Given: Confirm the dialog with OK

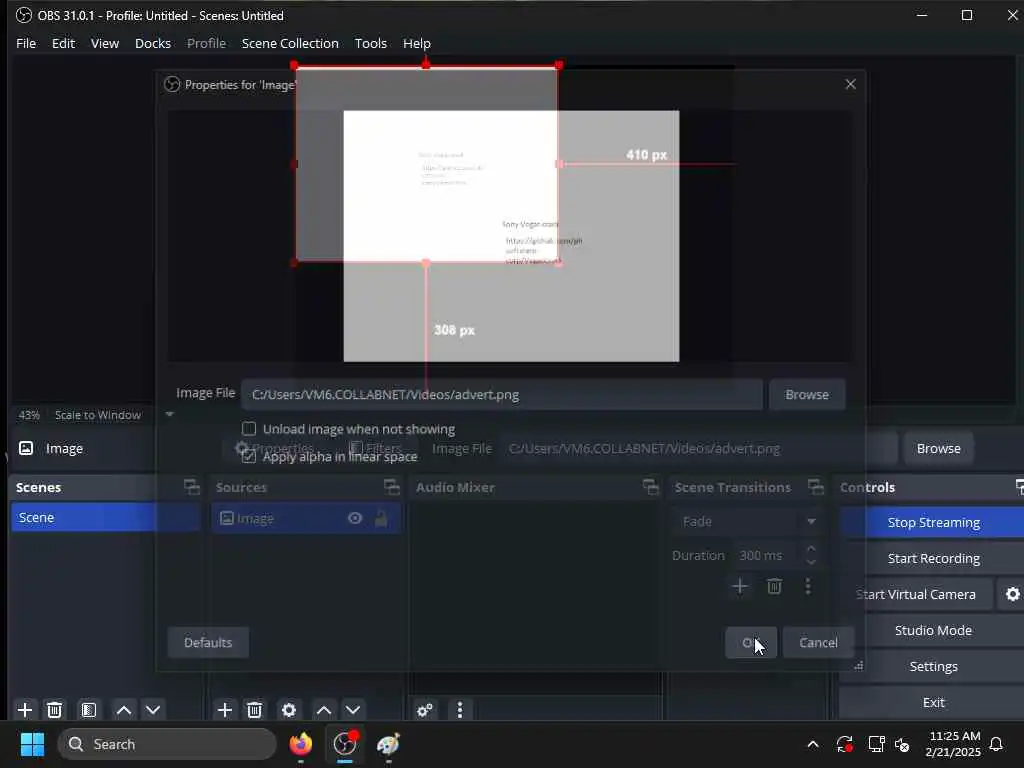Looking at the screenshot, I should (750, 643).
